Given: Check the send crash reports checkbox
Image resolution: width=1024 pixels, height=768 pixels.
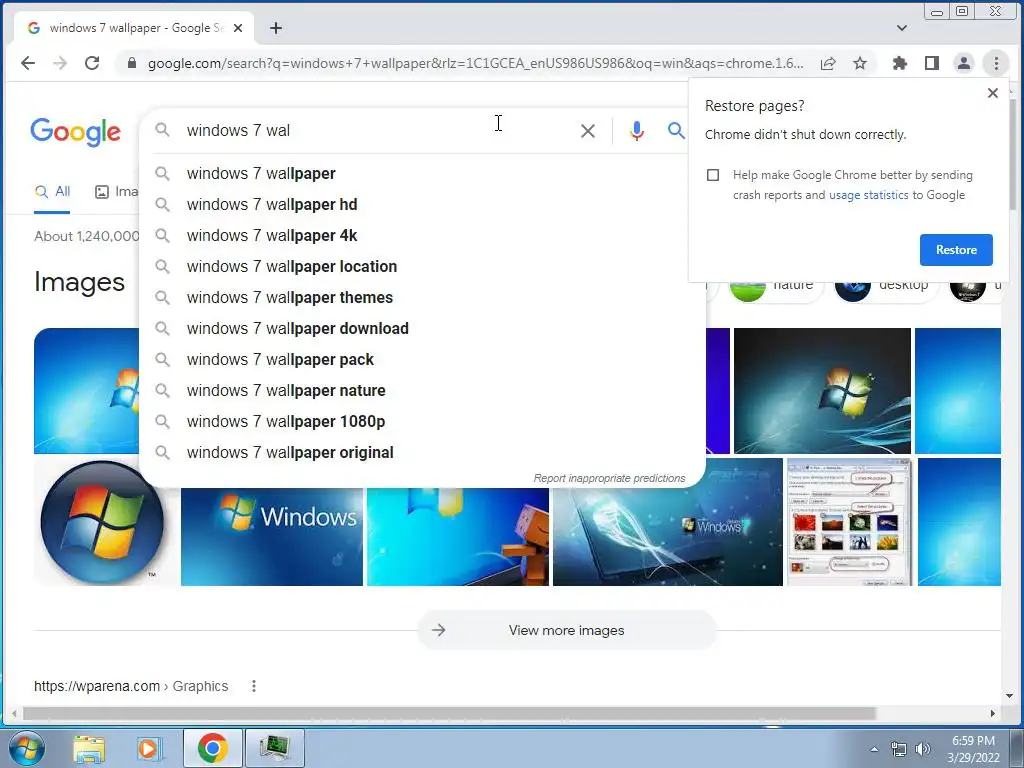Looking at the screenshot, I should pos(713,175).
